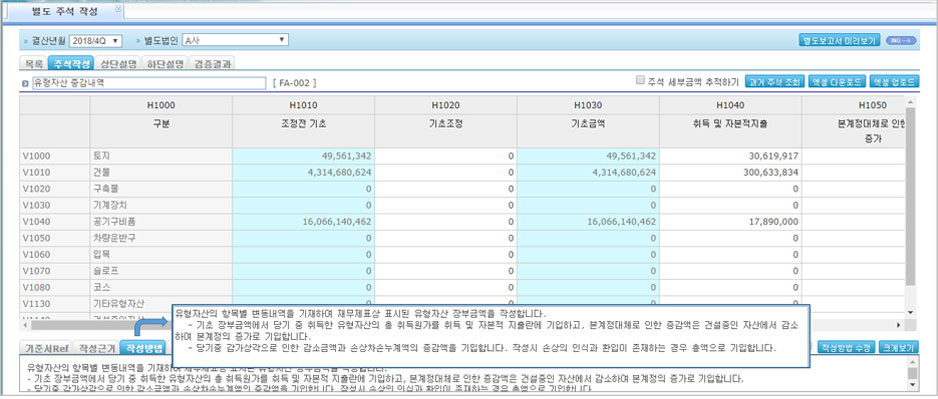This screenshot has height=399, width=938.
Task: Click the table's vertical scrollbar thumb
Action: pyautogui.click(x=910, y=196)
